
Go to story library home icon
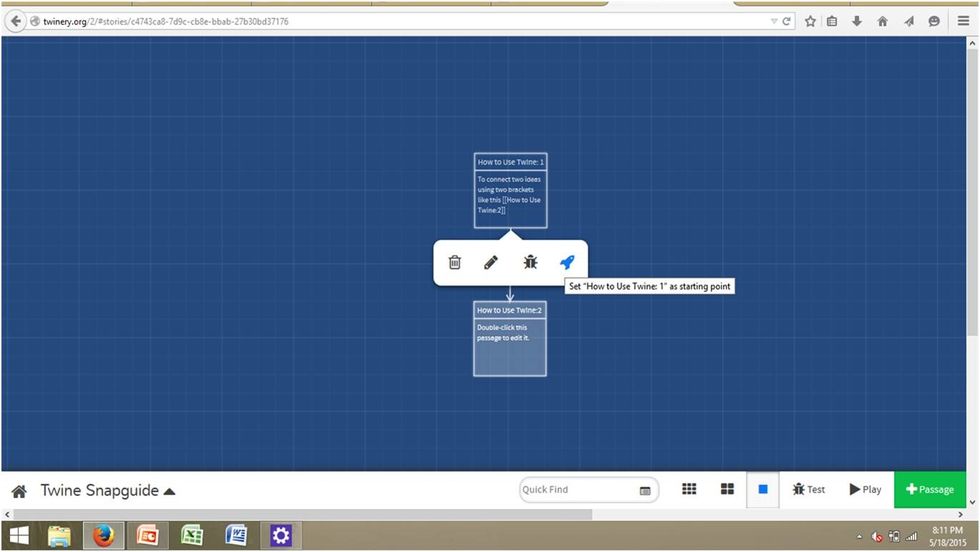coord(19,491)
